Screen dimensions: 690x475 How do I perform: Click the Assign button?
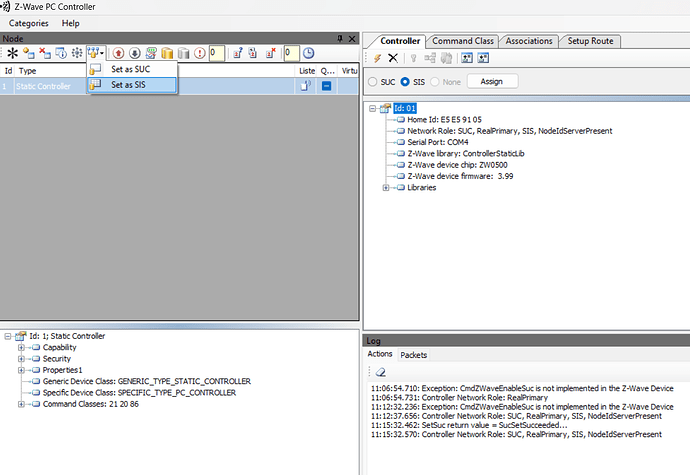click(492, 81)
